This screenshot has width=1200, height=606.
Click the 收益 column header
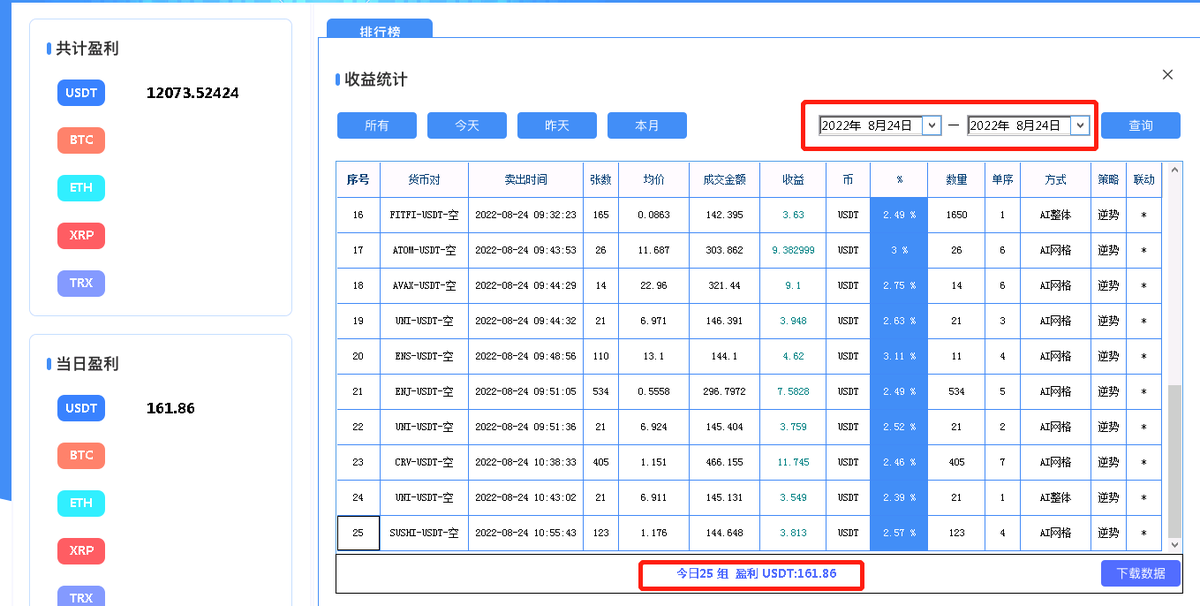(793, 180)
